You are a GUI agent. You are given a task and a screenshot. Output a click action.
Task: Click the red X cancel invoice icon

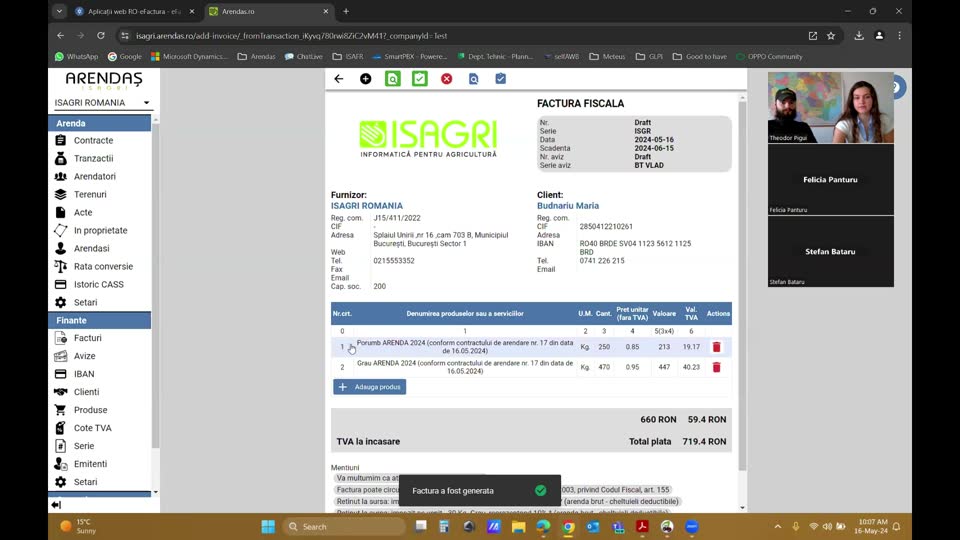446,79
